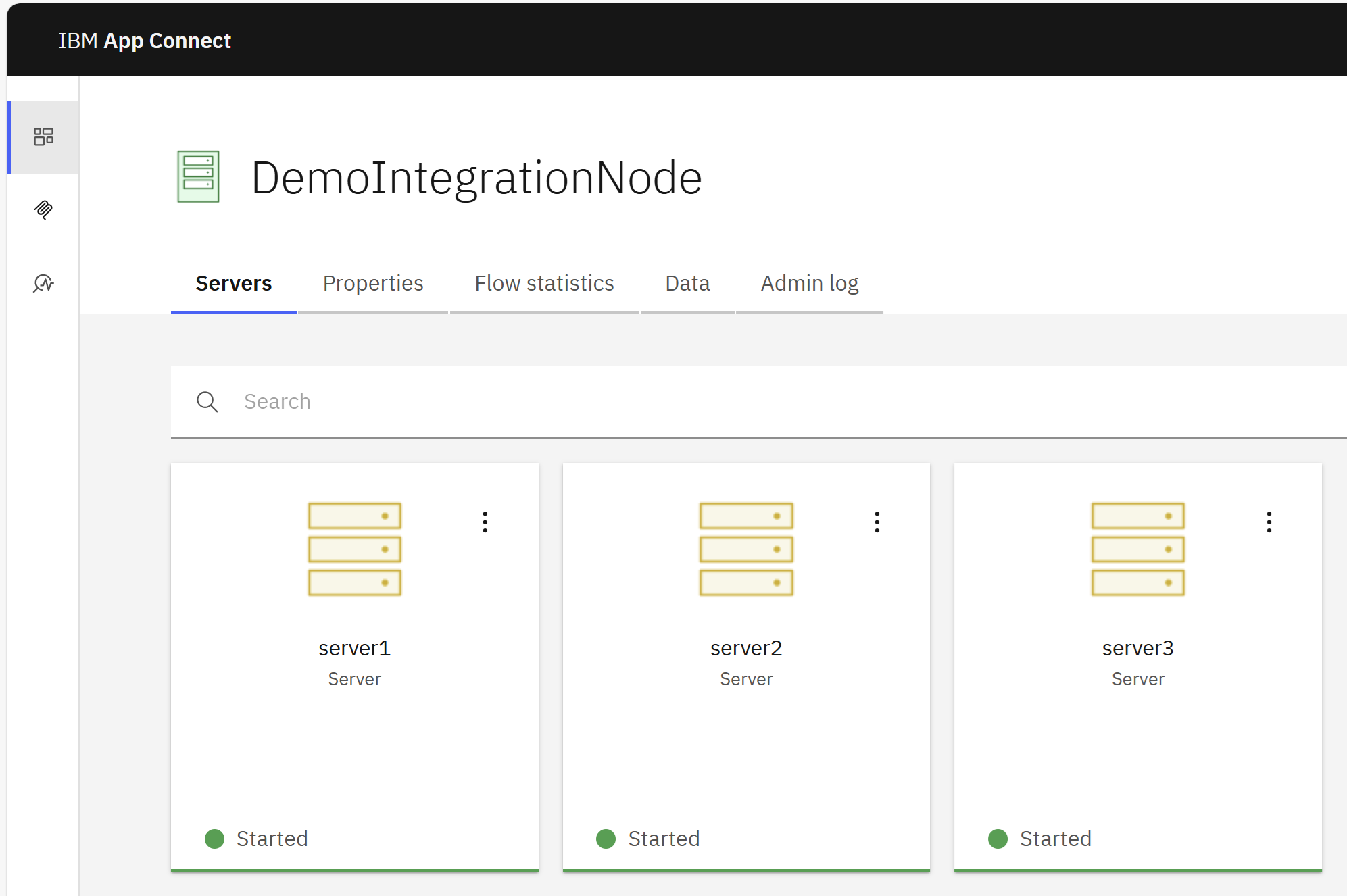
Task: Click the green status dot on server1
Action: tap(214, 839)
